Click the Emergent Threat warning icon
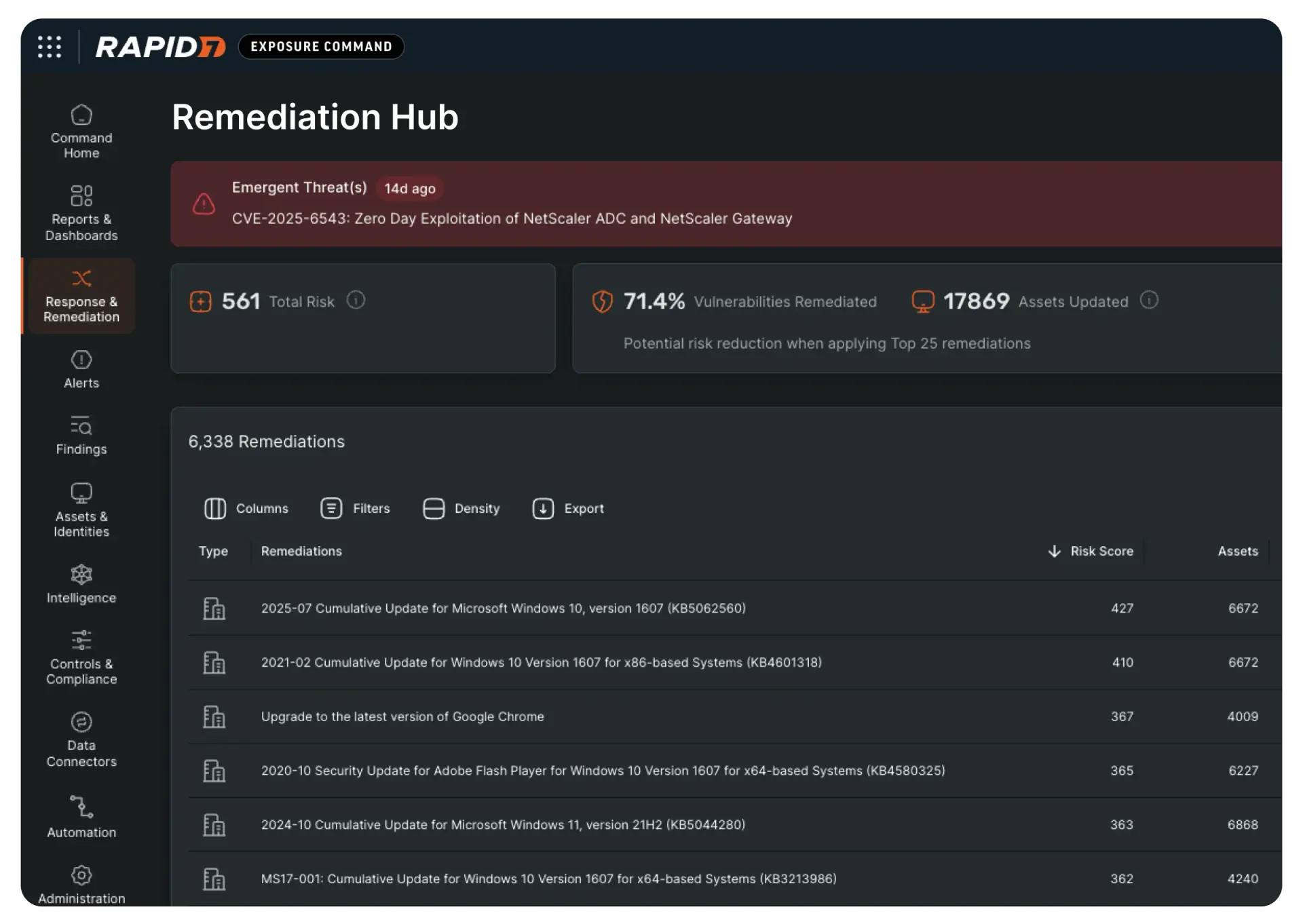 click(204, 204)
